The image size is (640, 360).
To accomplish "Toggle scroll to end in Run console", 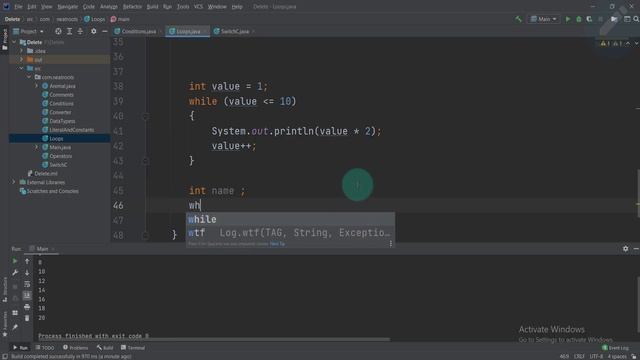I will (x=27, y=295).
